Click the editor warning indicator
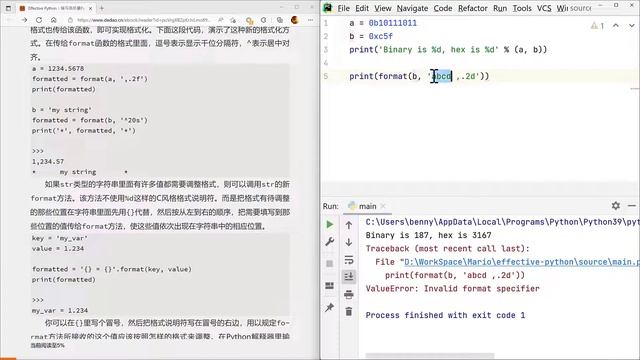The width and height of the screenshot is (640, 360). pos(597,26)
